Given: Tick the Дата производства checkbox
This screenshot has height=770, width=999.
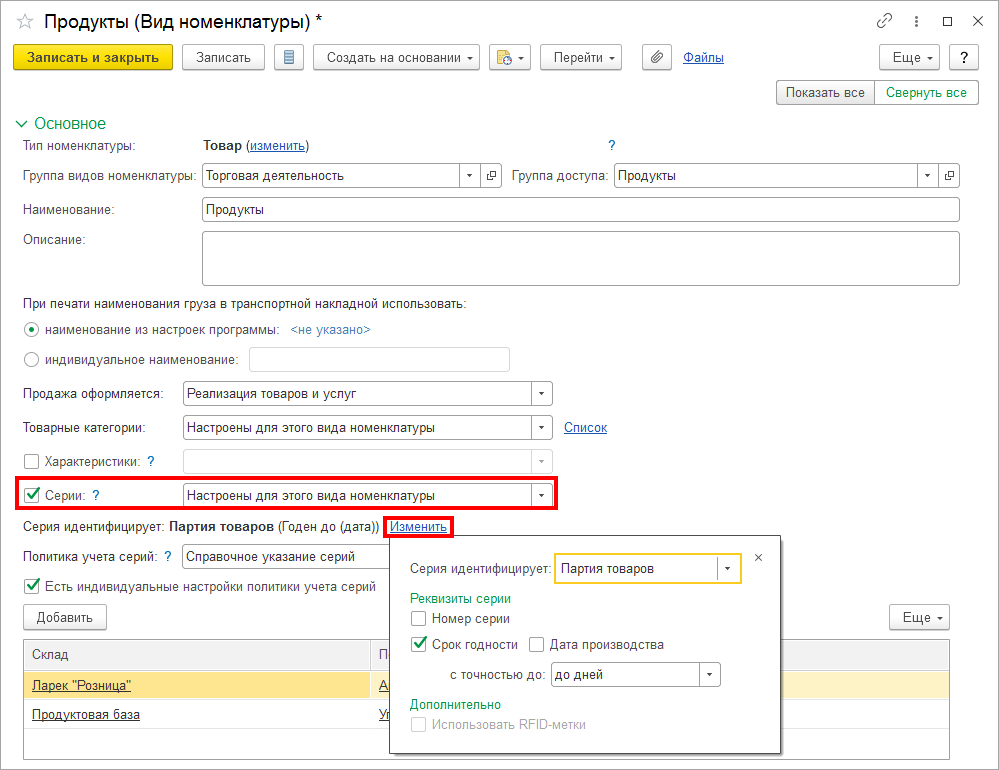Looking at the screenshot, I should pyautogui.click(x=536, y=645).
